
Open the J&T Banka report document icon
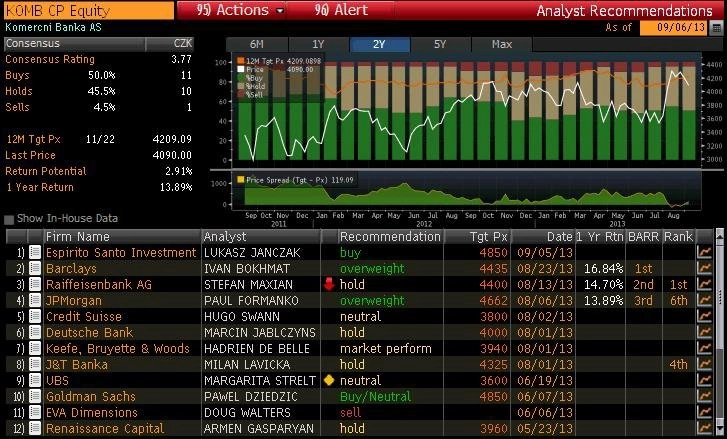pyautogui.click(x=35, y=364)
